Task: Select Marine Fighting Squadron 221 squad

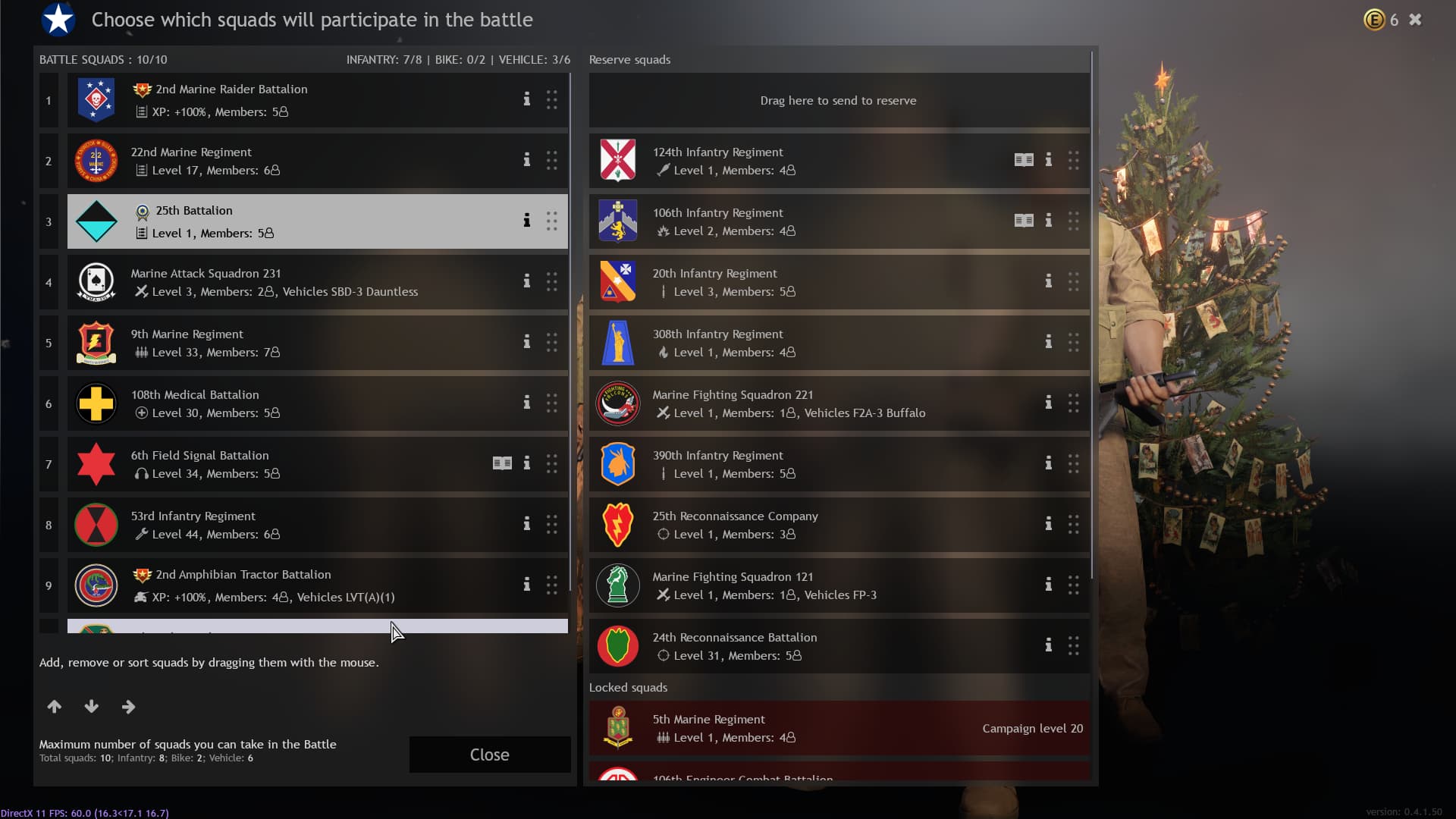Action: [x=839, y=403]
